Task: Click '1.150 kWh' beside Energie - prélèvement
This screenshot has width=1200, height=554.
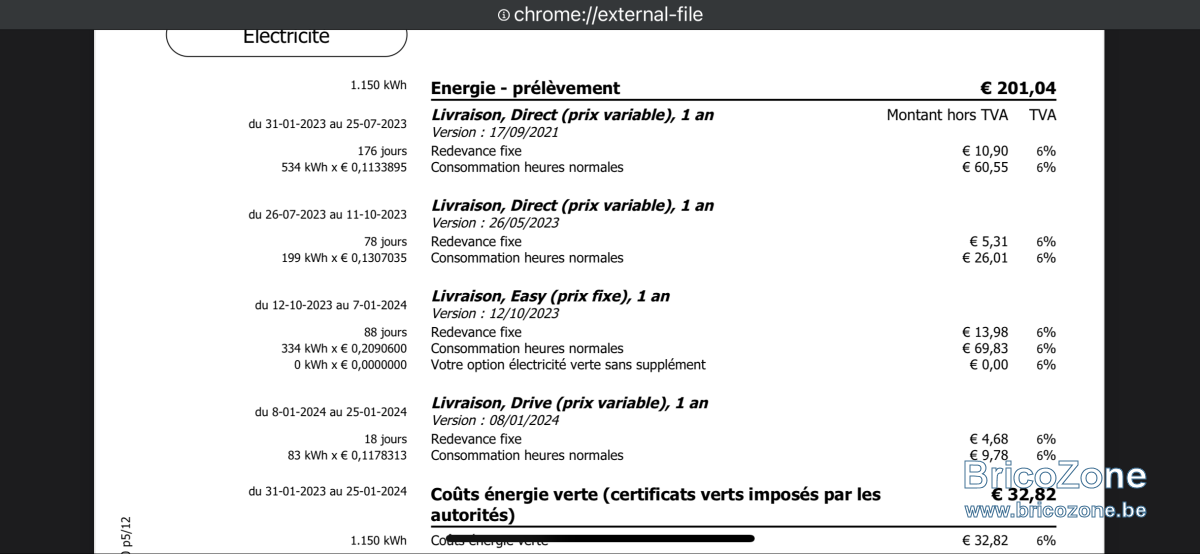Action: tap(379, 85)
